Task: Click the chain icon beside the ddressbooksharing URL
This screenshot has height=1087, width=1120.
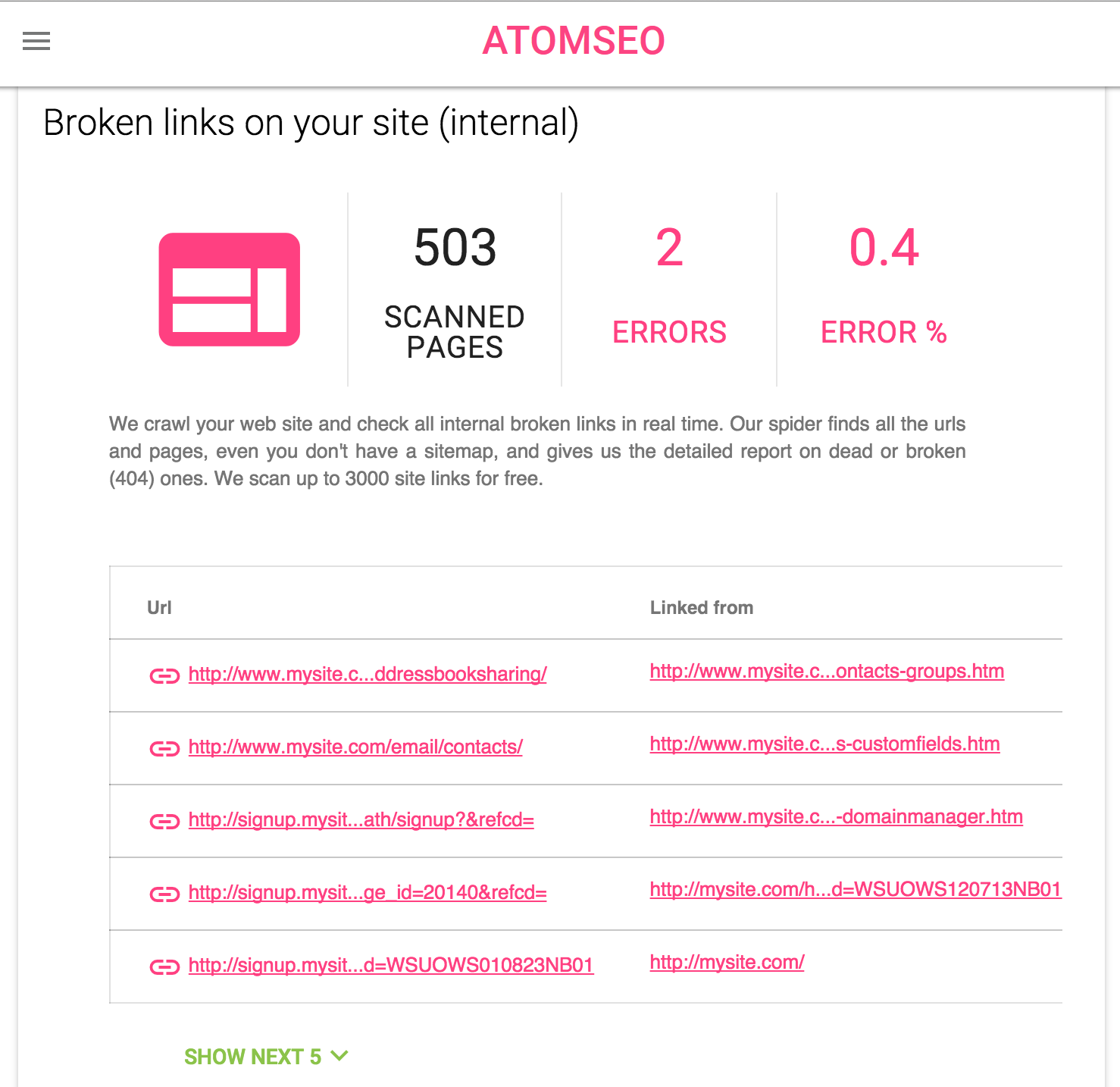Action: [x=164, y=675]
